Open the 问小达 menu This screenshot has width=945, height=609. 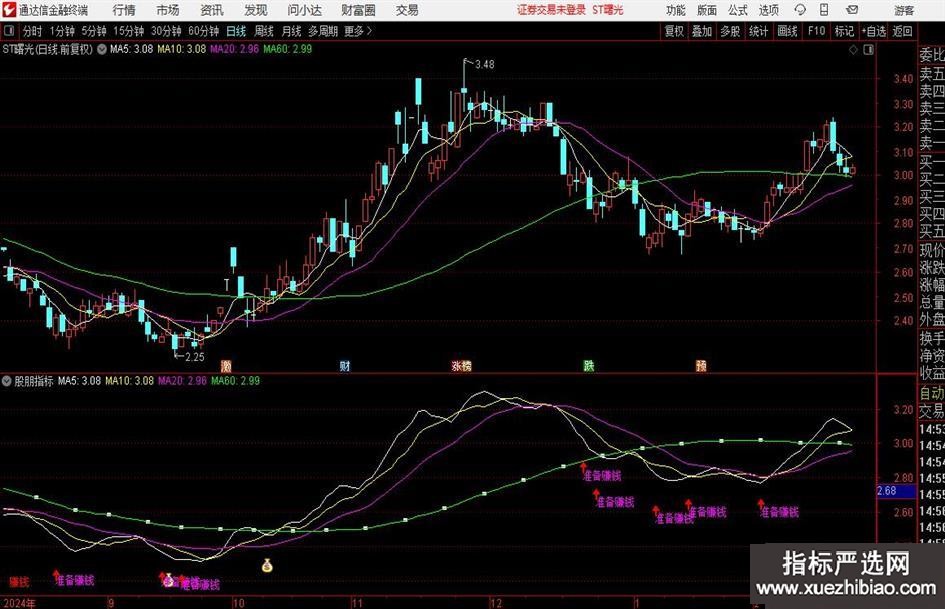305,10
